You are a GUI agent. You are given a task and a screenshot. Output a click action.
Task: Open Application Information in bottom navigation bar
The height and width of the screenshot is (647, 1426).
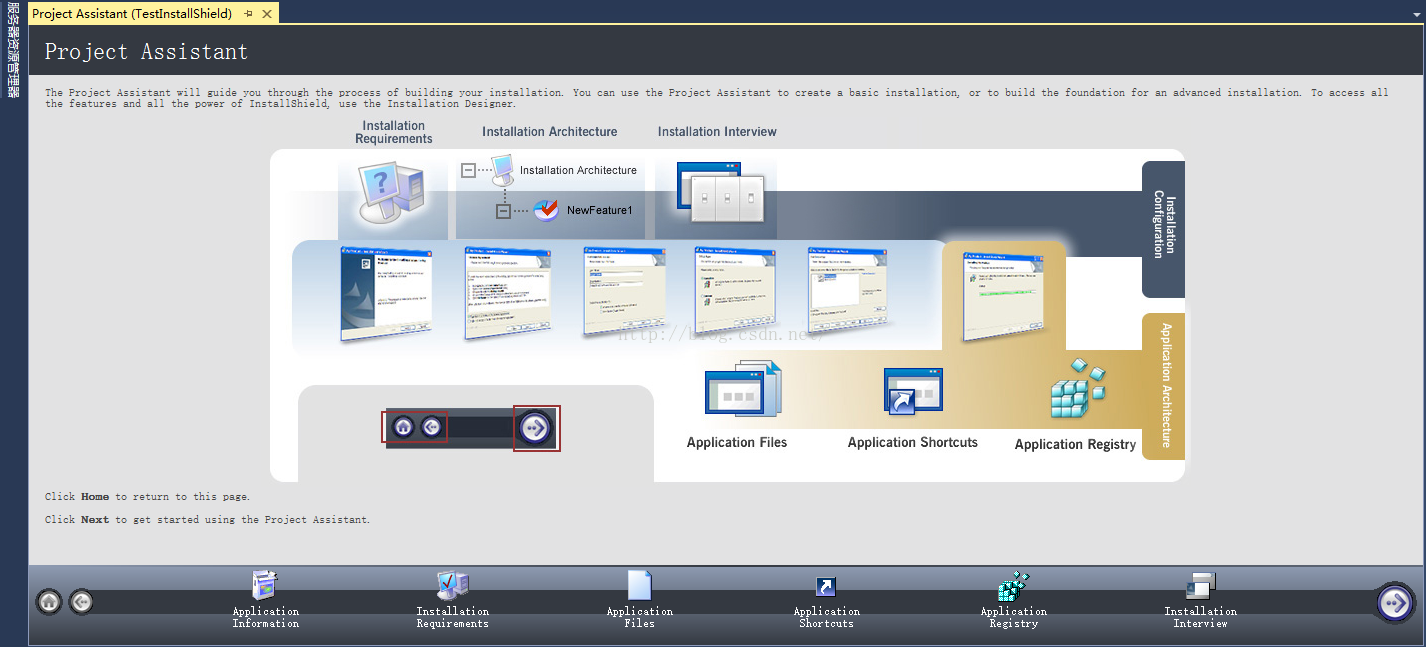point(266,600)
